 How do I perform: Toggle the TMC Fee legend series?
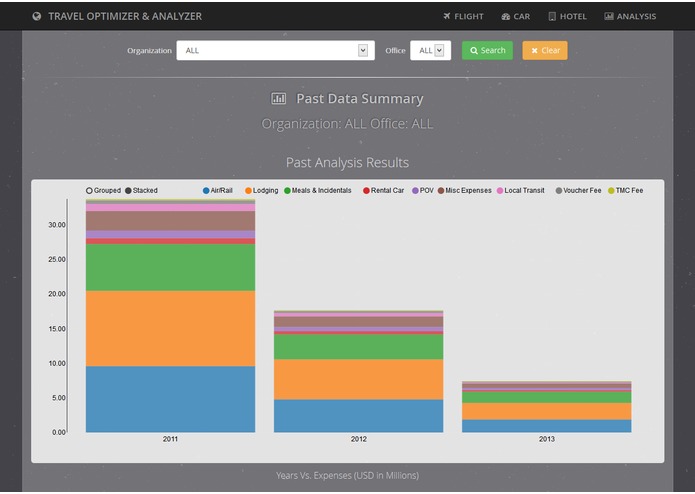tap(625, 191)
